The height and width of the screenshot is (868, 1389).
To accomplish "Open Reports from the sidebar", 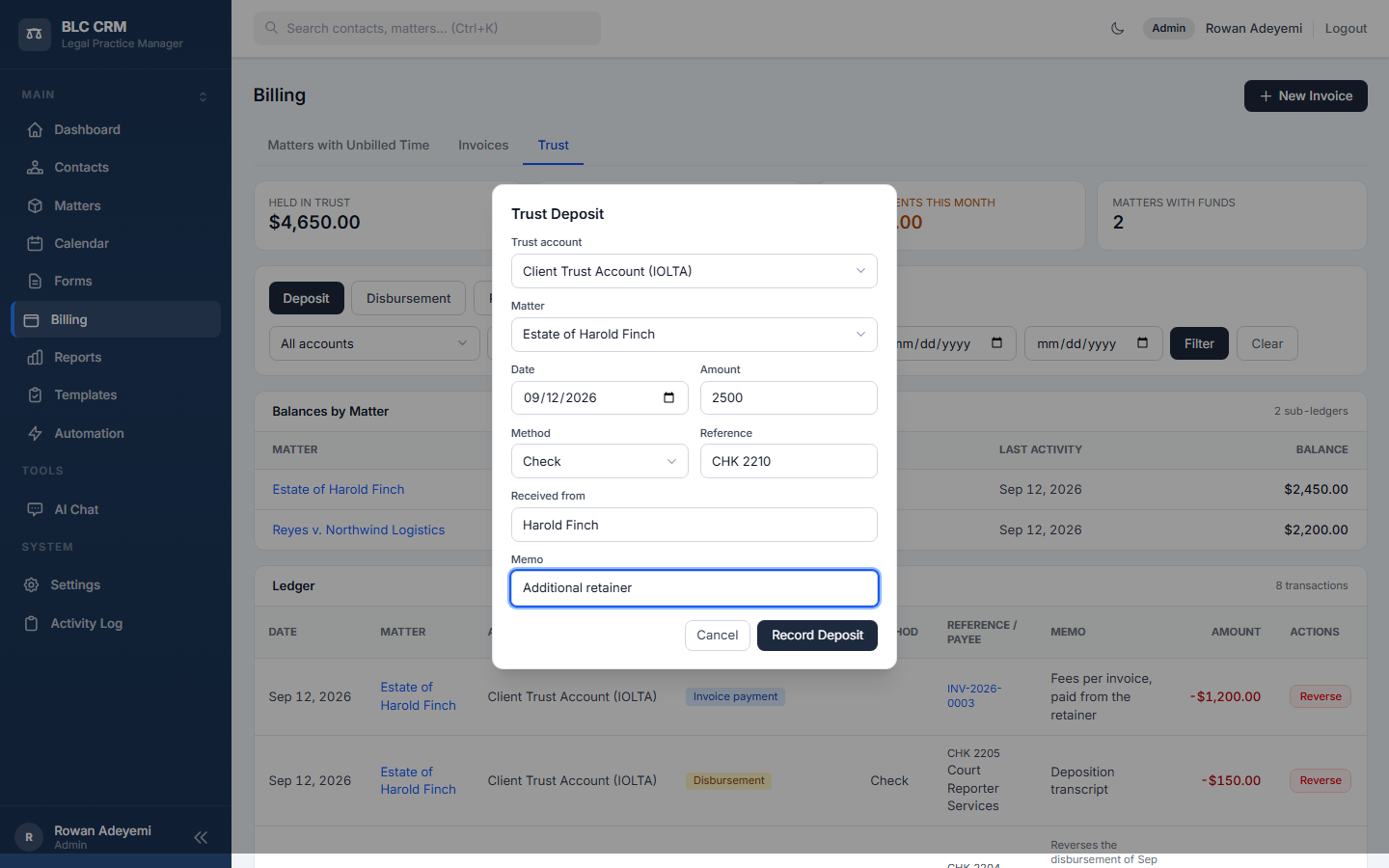I will pyautogui.click(x=116, y=357).
